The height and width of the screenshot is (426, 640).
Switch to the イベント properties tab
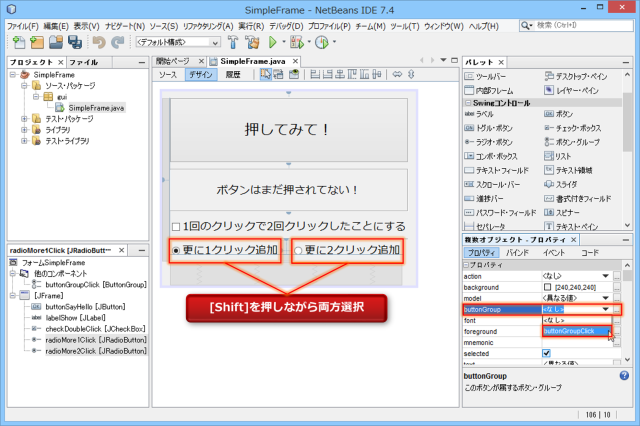[553, 253]
